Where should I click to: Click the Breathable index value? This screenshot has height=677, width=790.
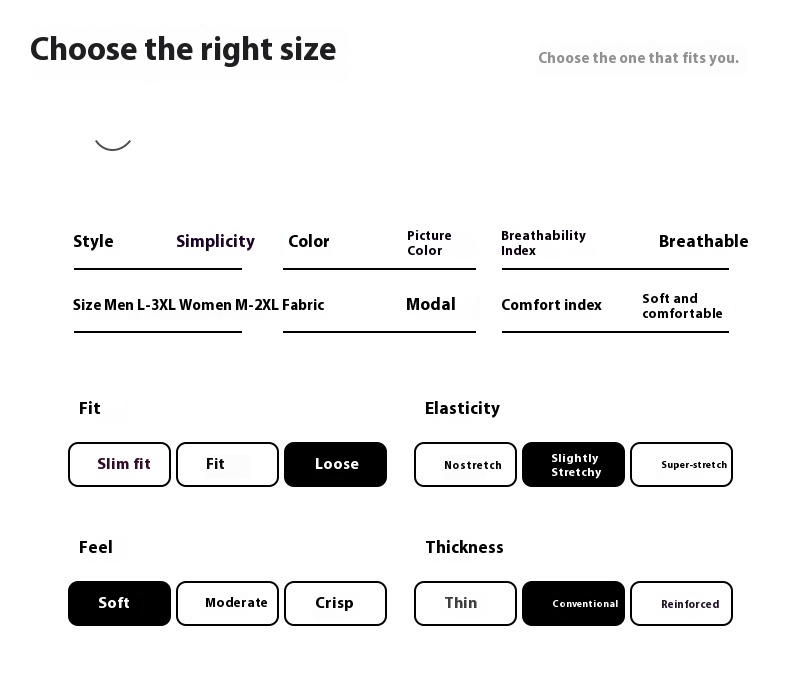(703, 241)
